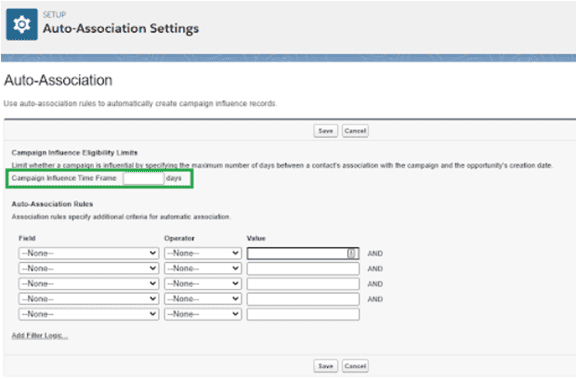Click the Campaign Influence Eligibility Limits heading
Viewport: 576px width, 379px height.
pyautogui.click(x=75, y=153)
